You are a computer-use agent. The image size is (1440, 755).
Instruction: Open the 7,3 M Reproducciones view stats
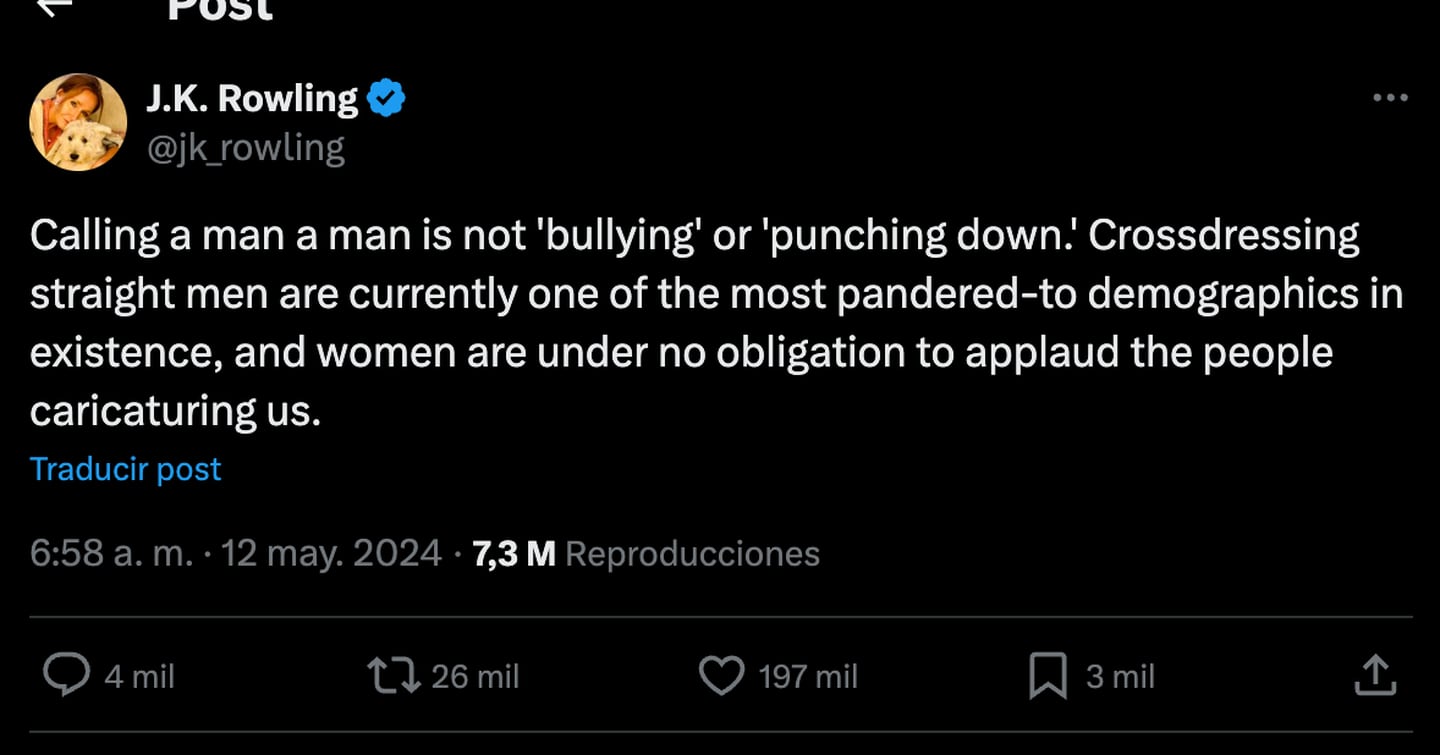[646, 553]
